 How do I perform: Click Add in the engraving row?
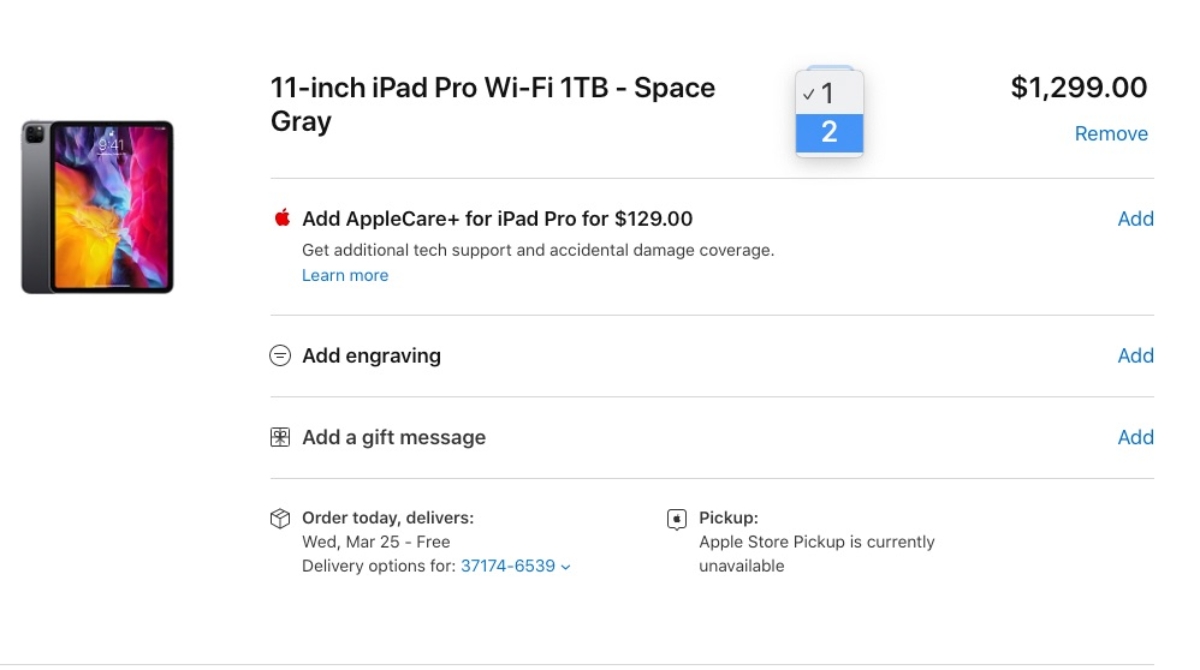coord(1135,356)
